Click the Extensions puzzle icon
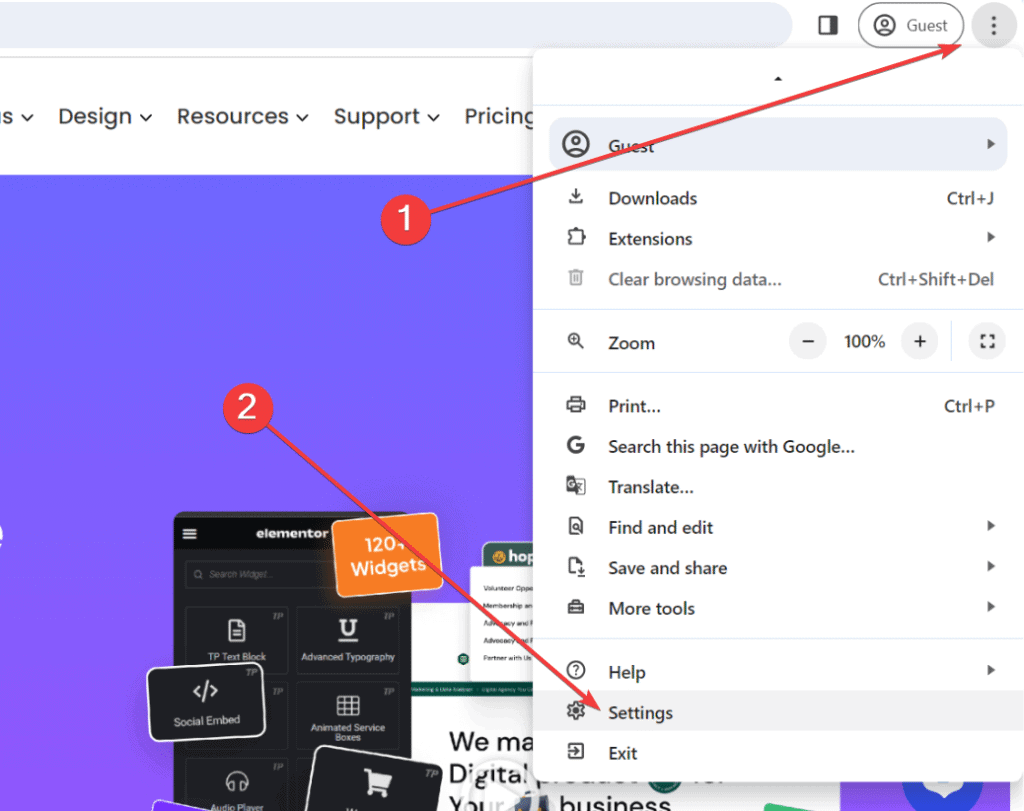 click(x=576, y=239)
